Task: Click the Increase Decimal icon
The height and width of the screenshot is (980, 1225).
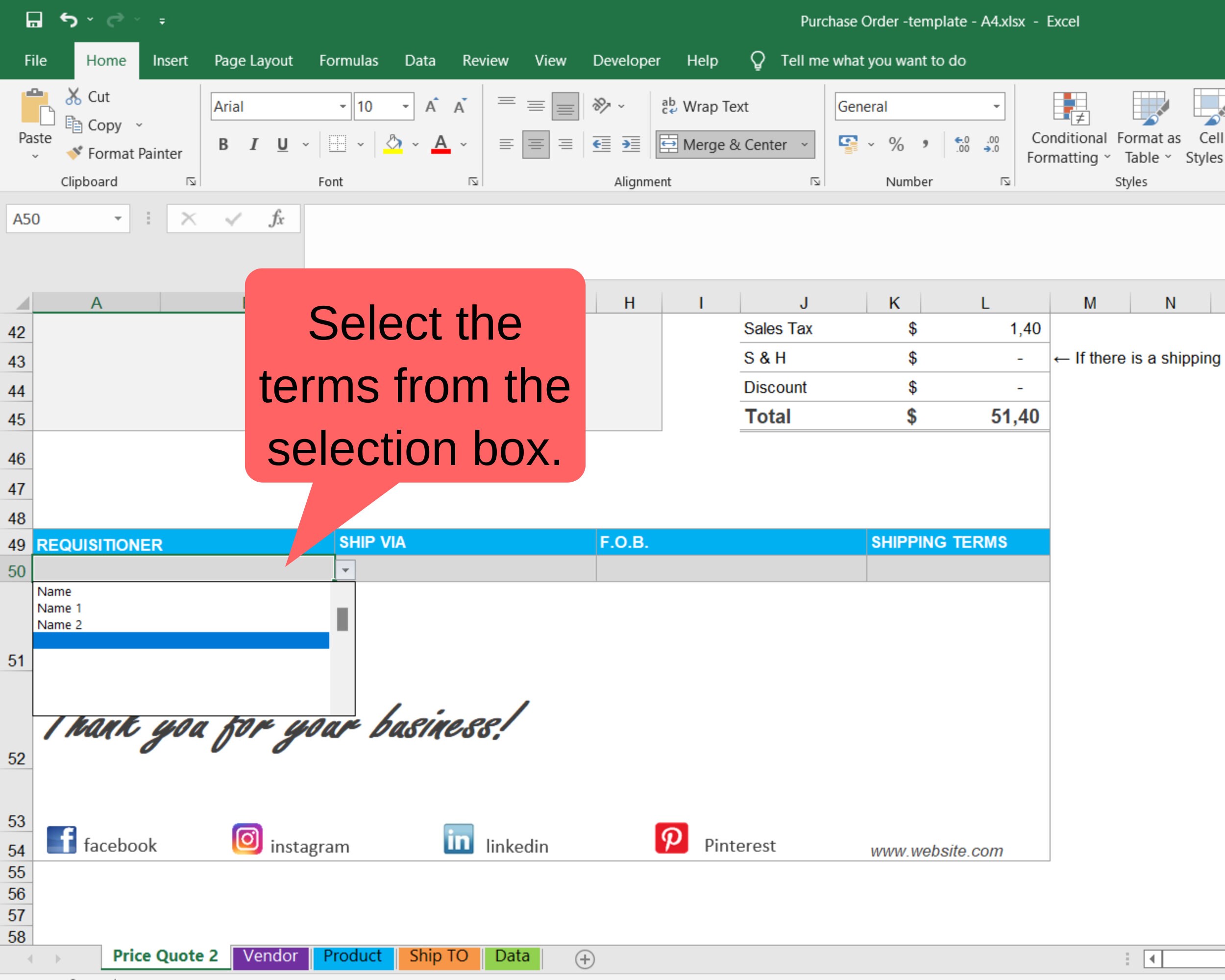Action: coord(961,144)
